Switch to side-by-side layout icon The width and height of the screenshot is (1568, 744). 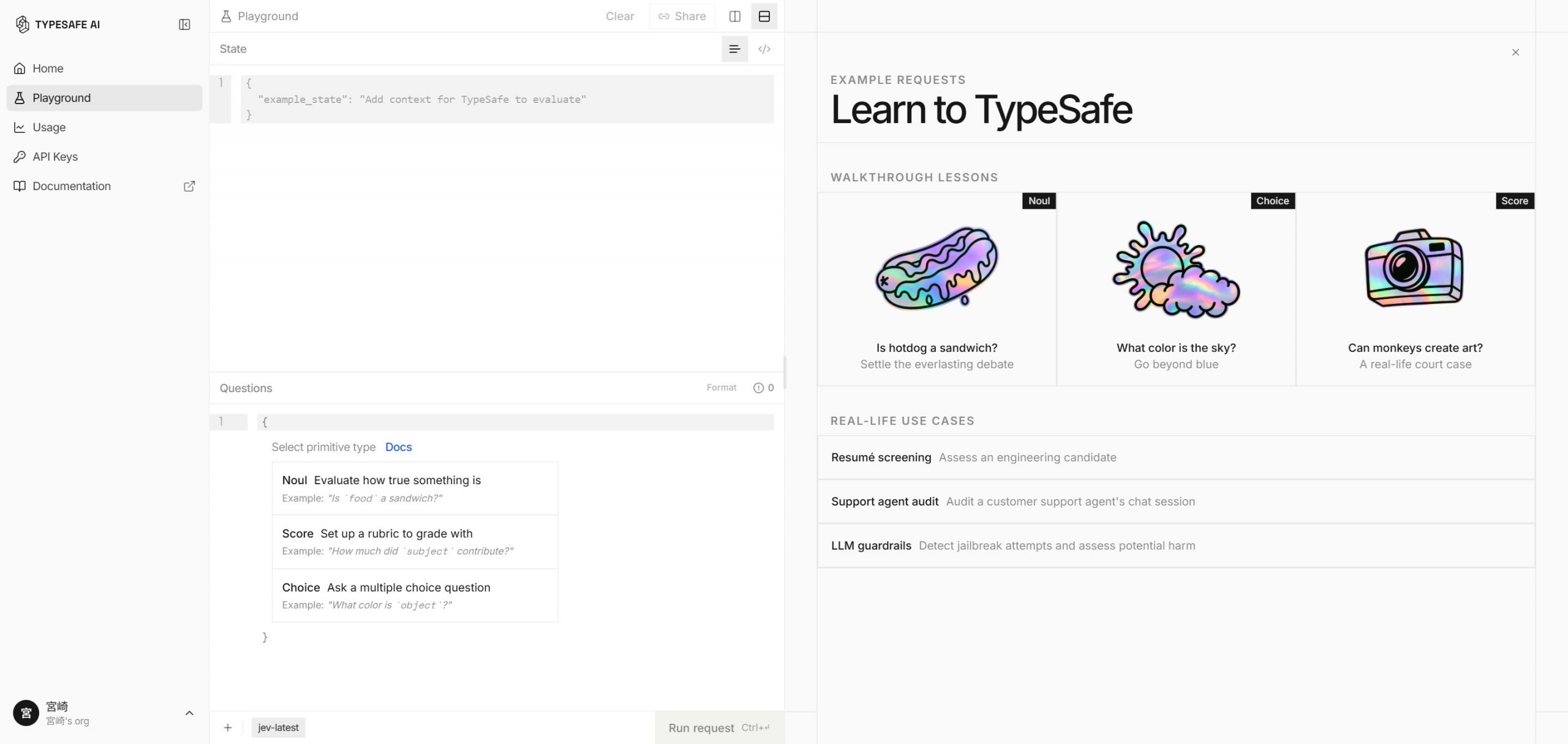click(735, 17)
